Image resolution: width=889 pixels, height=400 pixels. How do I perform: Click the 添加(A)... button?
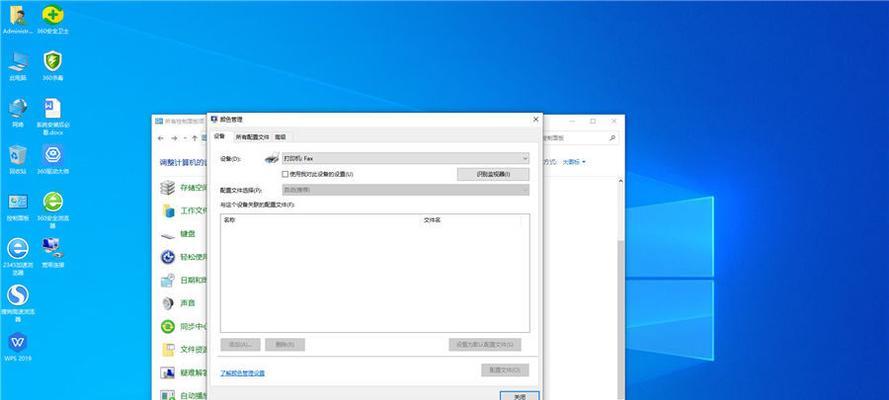pyautogui.click(x=240, y=344)
